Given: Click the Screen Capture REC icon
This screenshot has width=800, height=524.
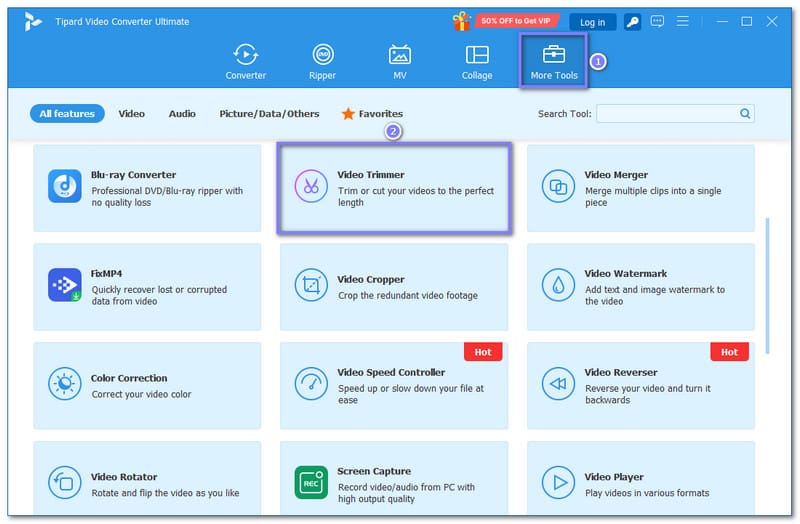Looking at the screenshot, I should [x=311, y=483].
